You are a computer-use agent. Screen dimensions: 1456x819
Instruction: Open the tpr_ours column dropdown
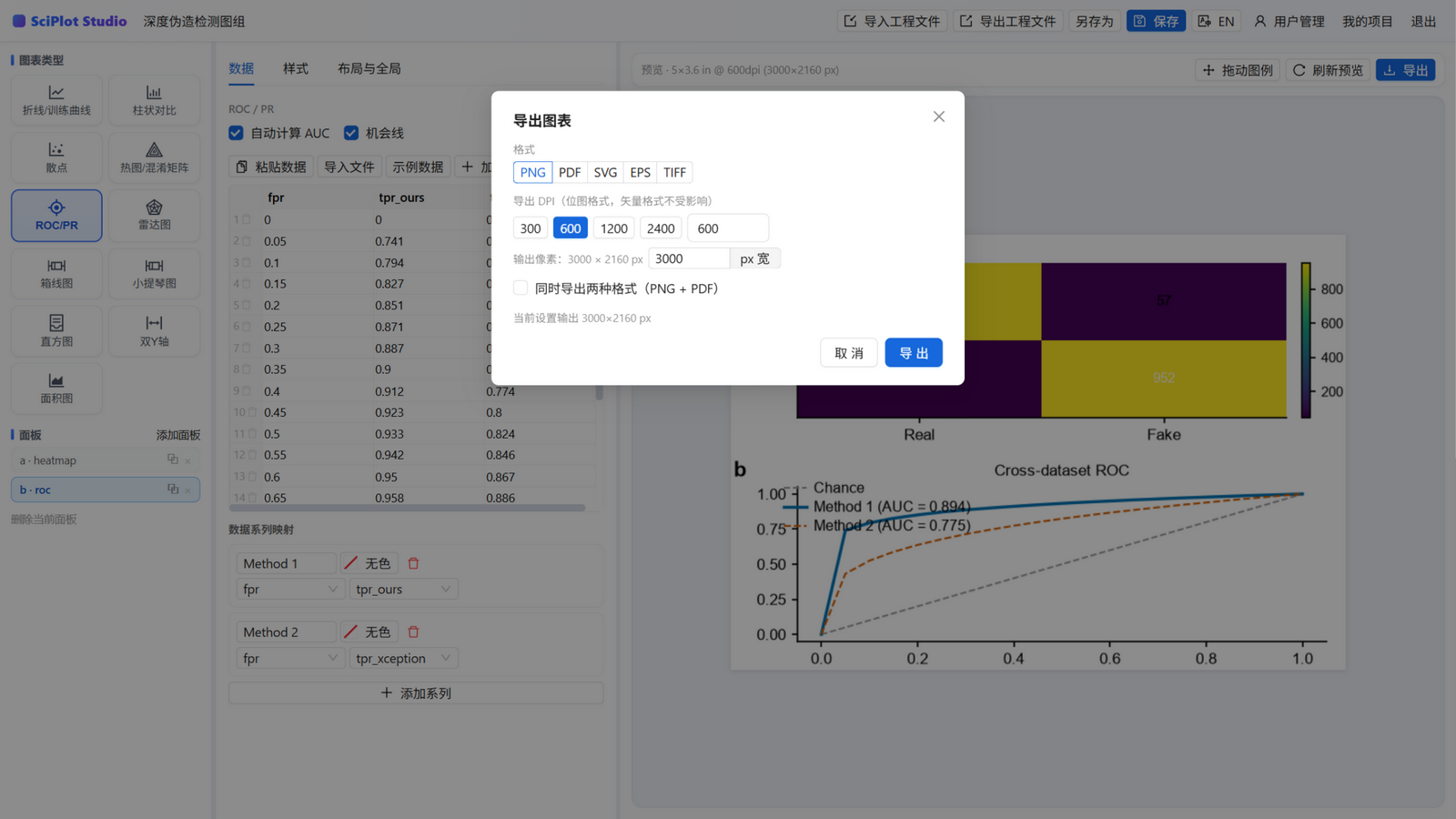click(402, 589)
